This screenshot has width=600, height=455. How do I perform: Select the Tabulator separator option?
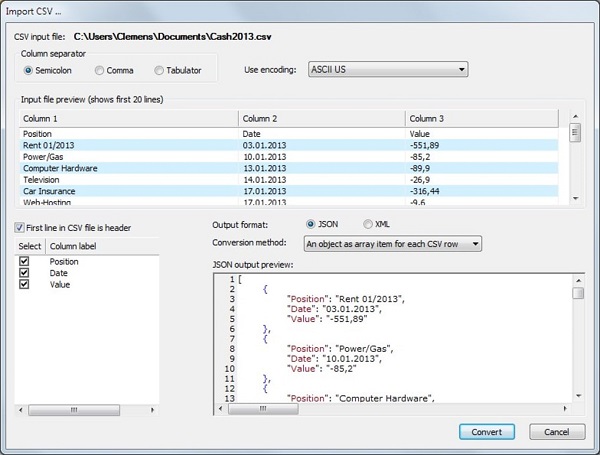pyautogui.click(x=159, y=70)
